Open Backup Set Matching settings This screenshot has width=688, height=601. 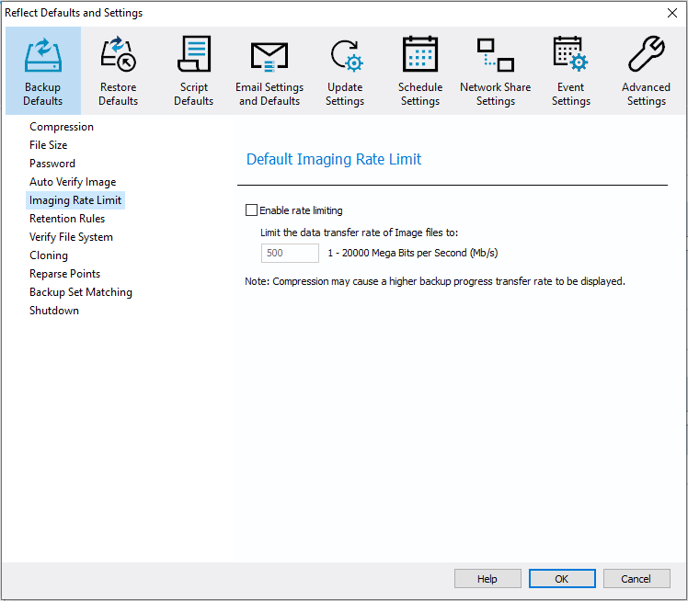tap(81, 292)
